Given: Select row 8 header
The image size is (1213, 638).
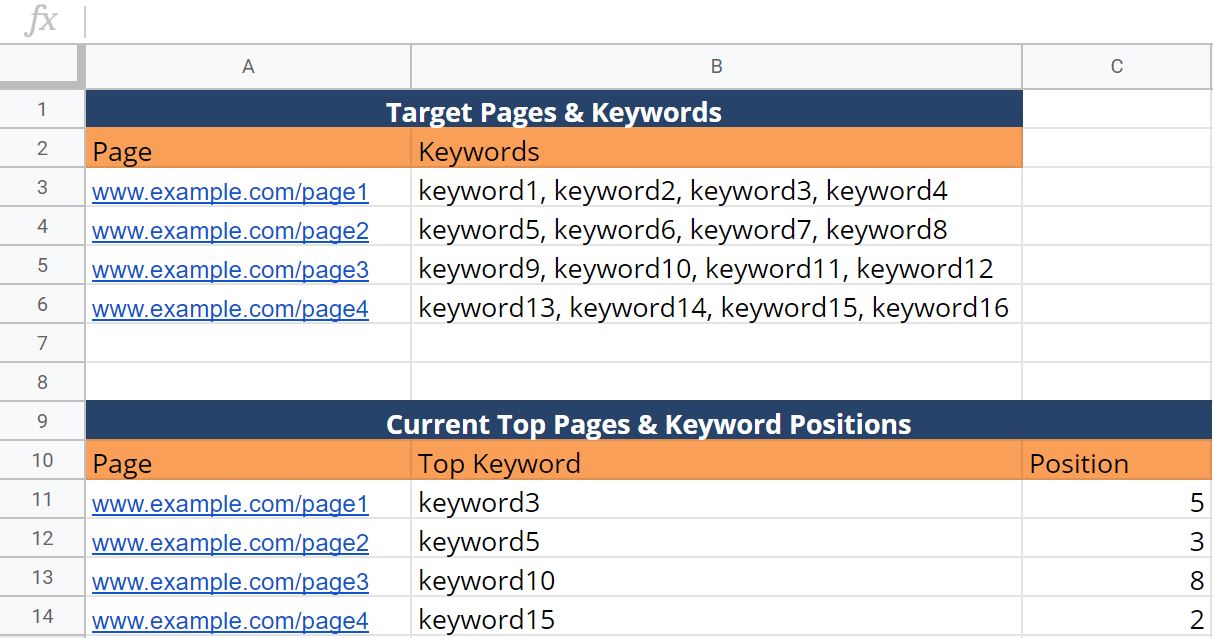Looking at the screenshot, I should pyautogui.click(x=42, y=382).
